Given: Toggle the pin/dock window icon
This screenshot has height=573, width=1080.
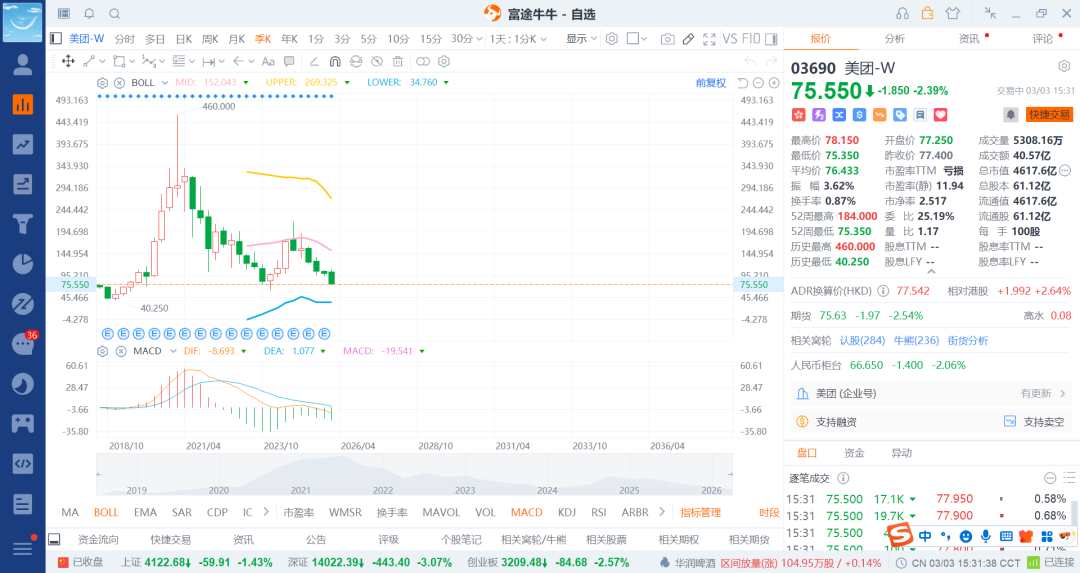Looking at the screenshot, I should 990,13.
